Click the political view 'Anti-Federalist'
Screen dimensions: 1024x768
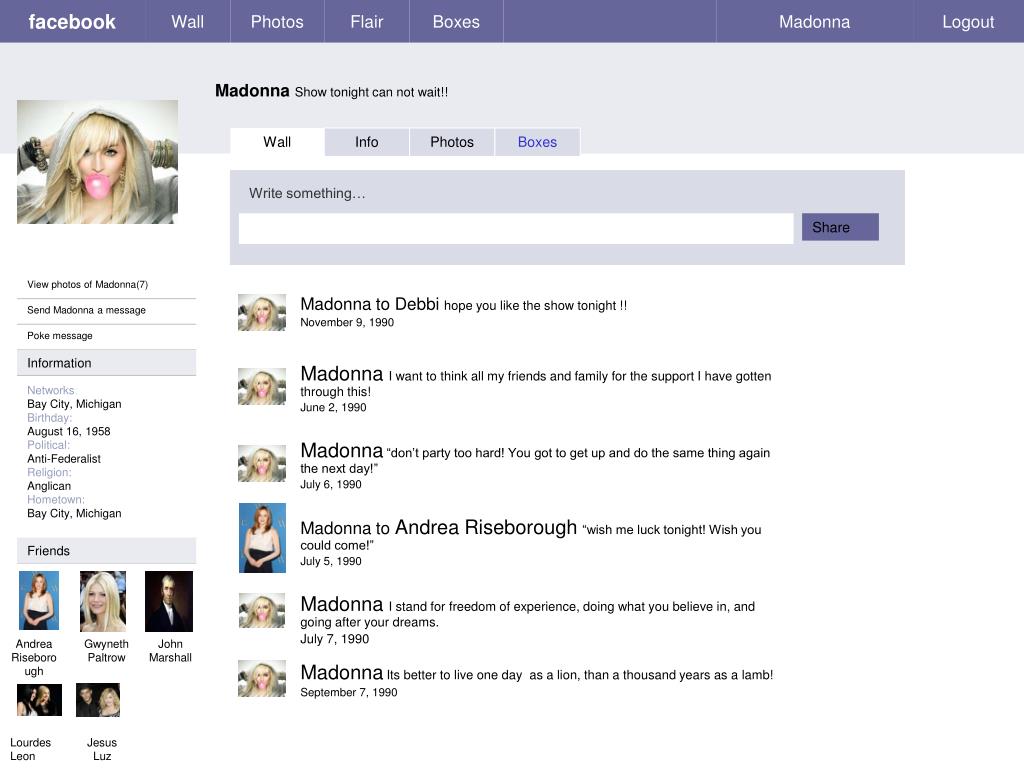coord(64,458)
